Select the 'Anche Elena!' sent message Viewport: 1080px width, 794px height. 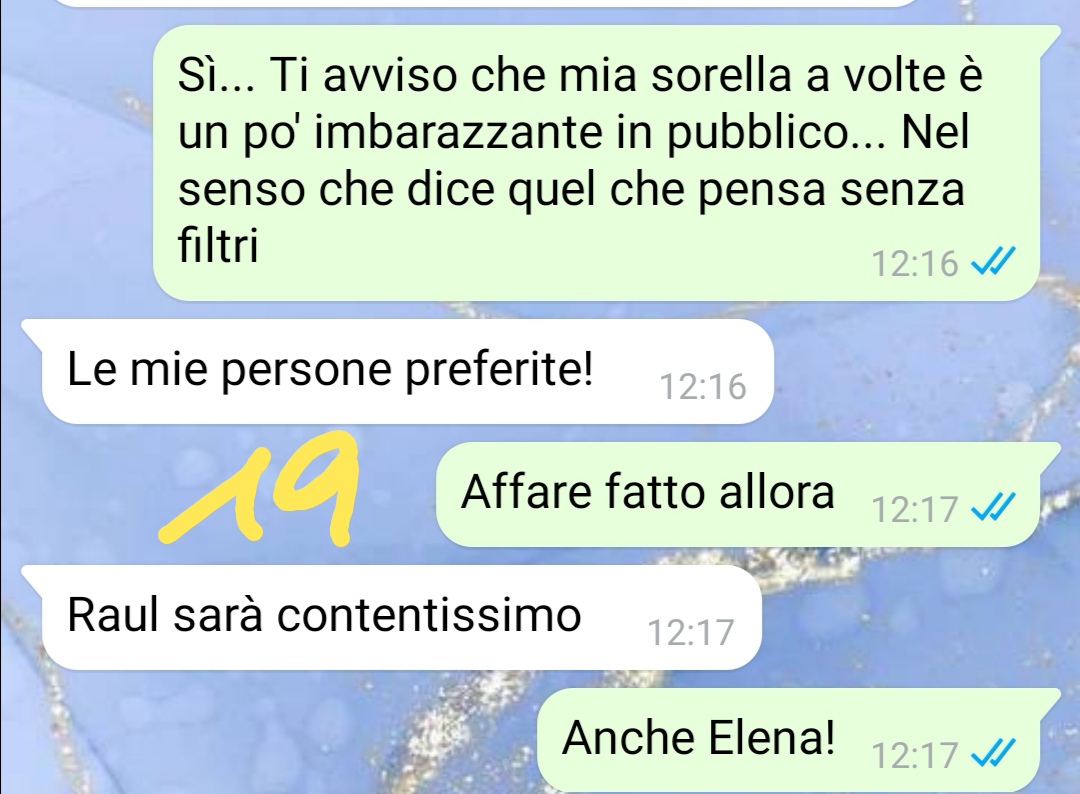click(x=798, y=740)
